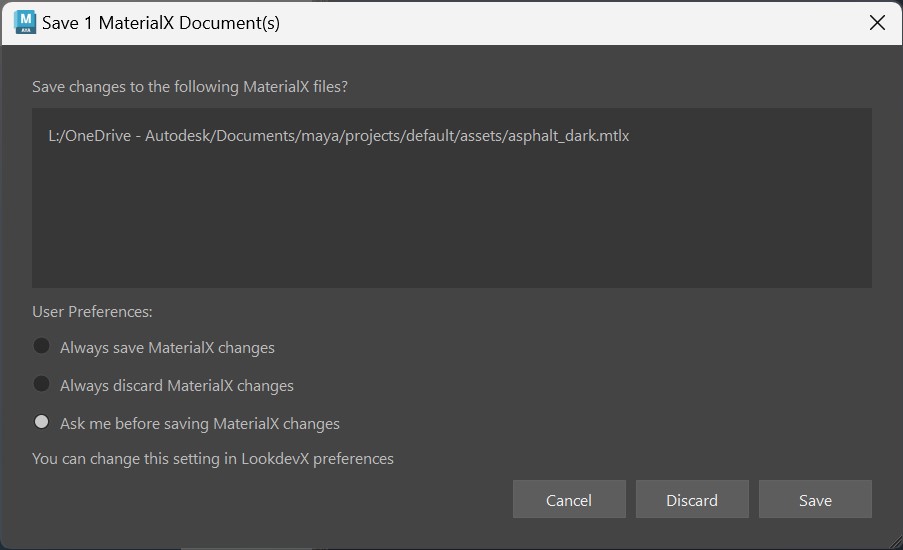Image resolution: width=903 pixels, height=550 pixels.
Task: Enable the Ask me before saving radio circle
Action: [x=42, y=422]
